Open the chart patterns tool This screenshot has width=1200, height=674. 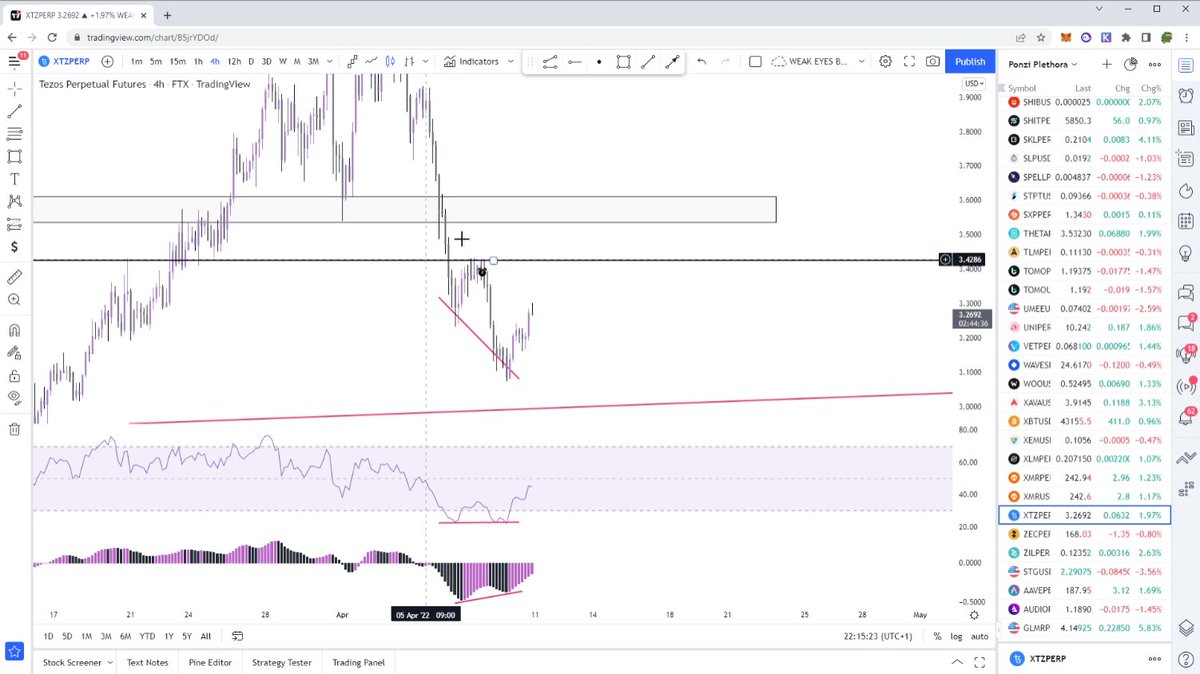pos(14,201)
